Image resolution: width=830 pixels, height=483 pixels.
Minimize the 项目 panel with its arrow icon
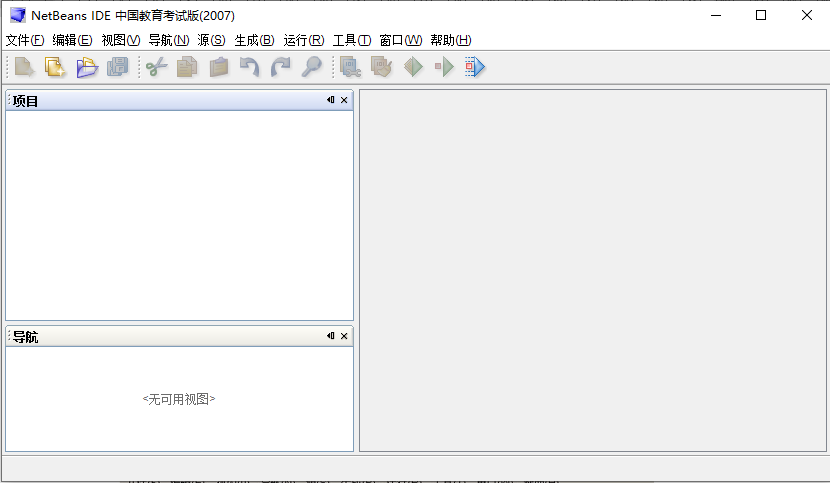click(x=331, y=100)
